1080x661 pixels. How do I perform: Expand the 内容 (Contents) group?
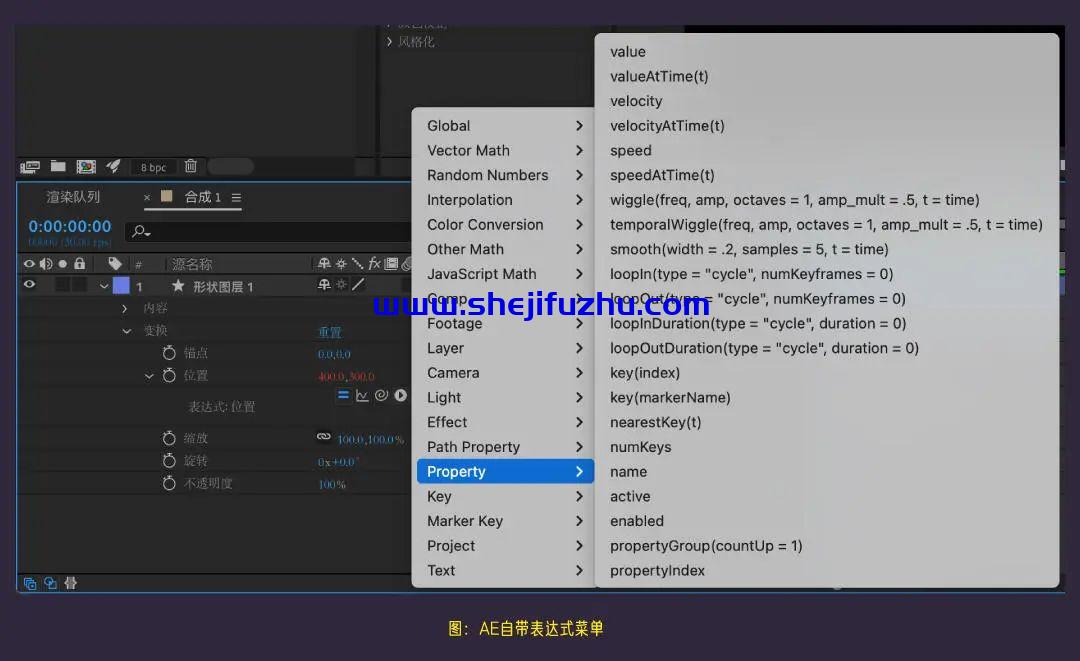[125, 309]
